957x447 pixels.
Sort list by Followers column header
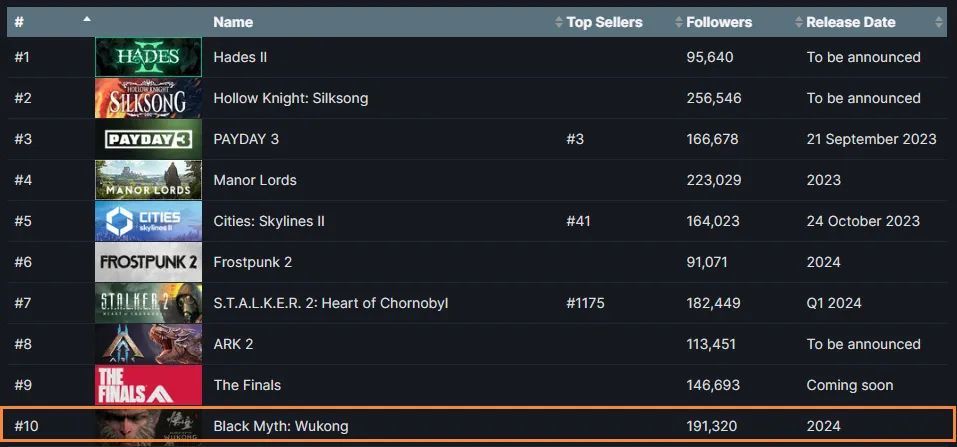point(719,22)
